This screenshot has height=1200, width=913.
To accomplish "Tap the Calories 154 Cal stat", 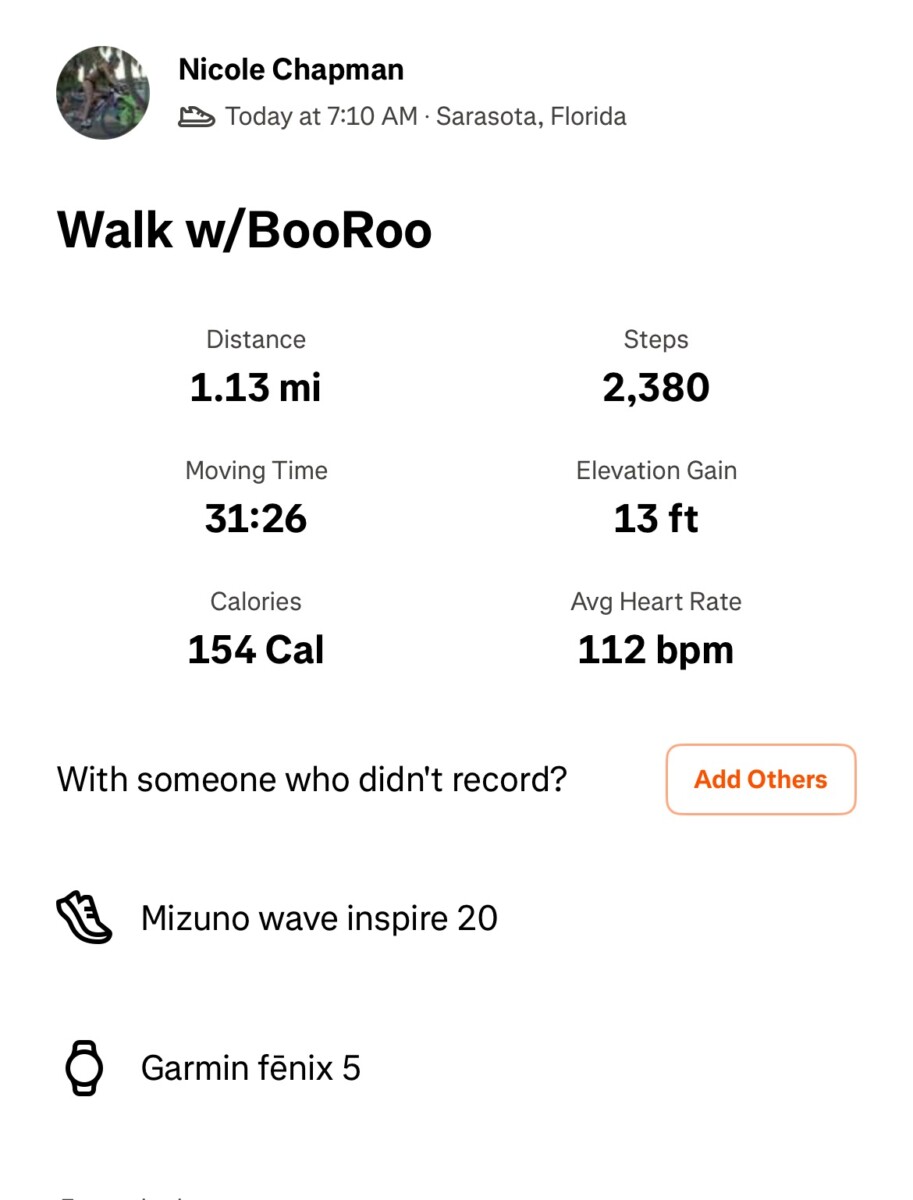I will (256, 629).
